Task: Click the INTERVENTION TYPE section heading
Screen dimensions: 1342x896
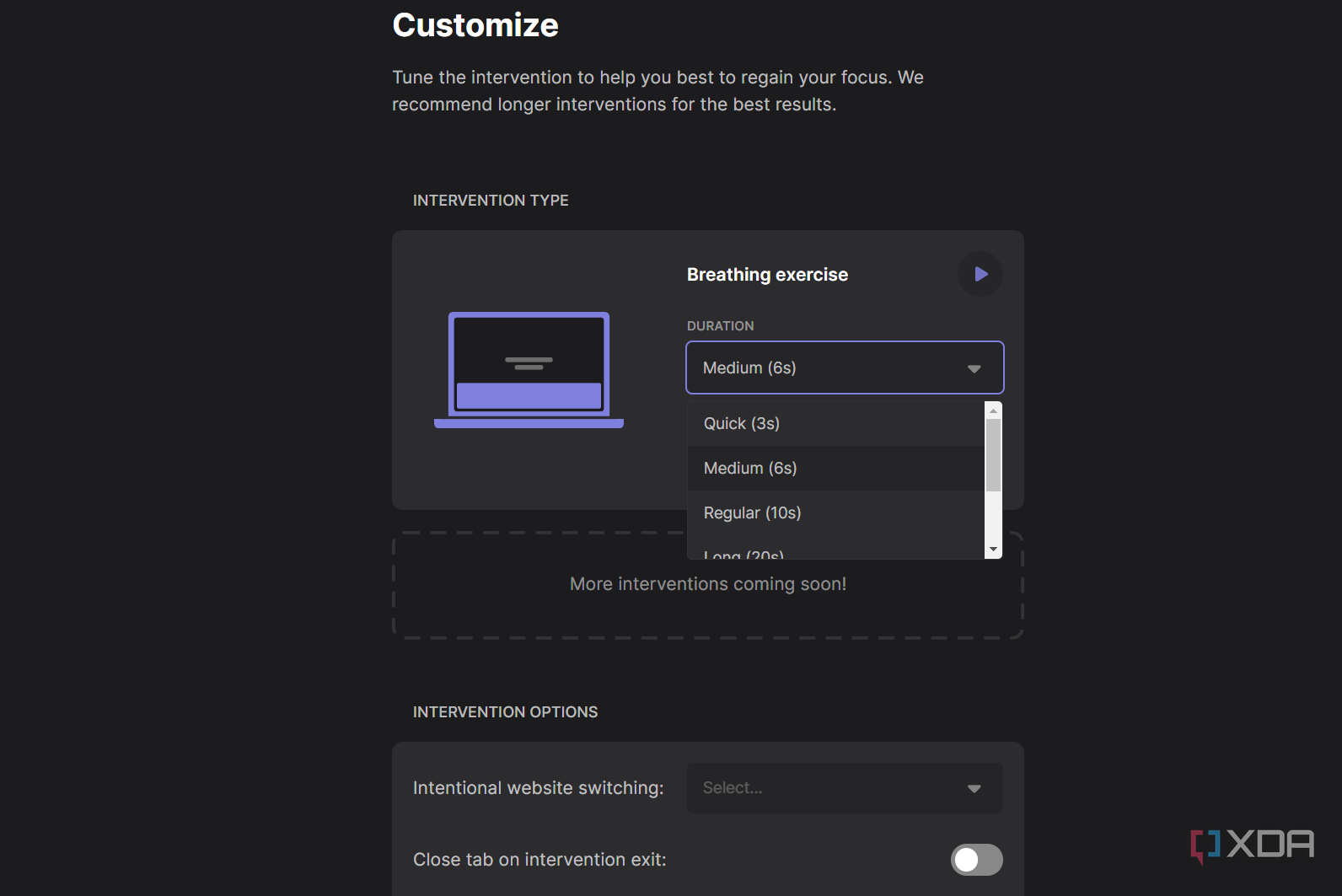Action: coord(491,201)
